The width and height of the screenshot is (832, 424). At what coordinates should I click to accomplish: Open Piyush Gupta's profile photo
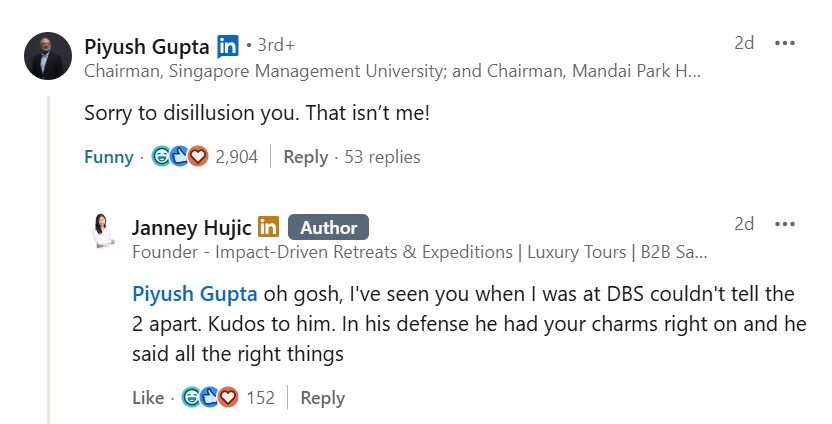point(48,56)
